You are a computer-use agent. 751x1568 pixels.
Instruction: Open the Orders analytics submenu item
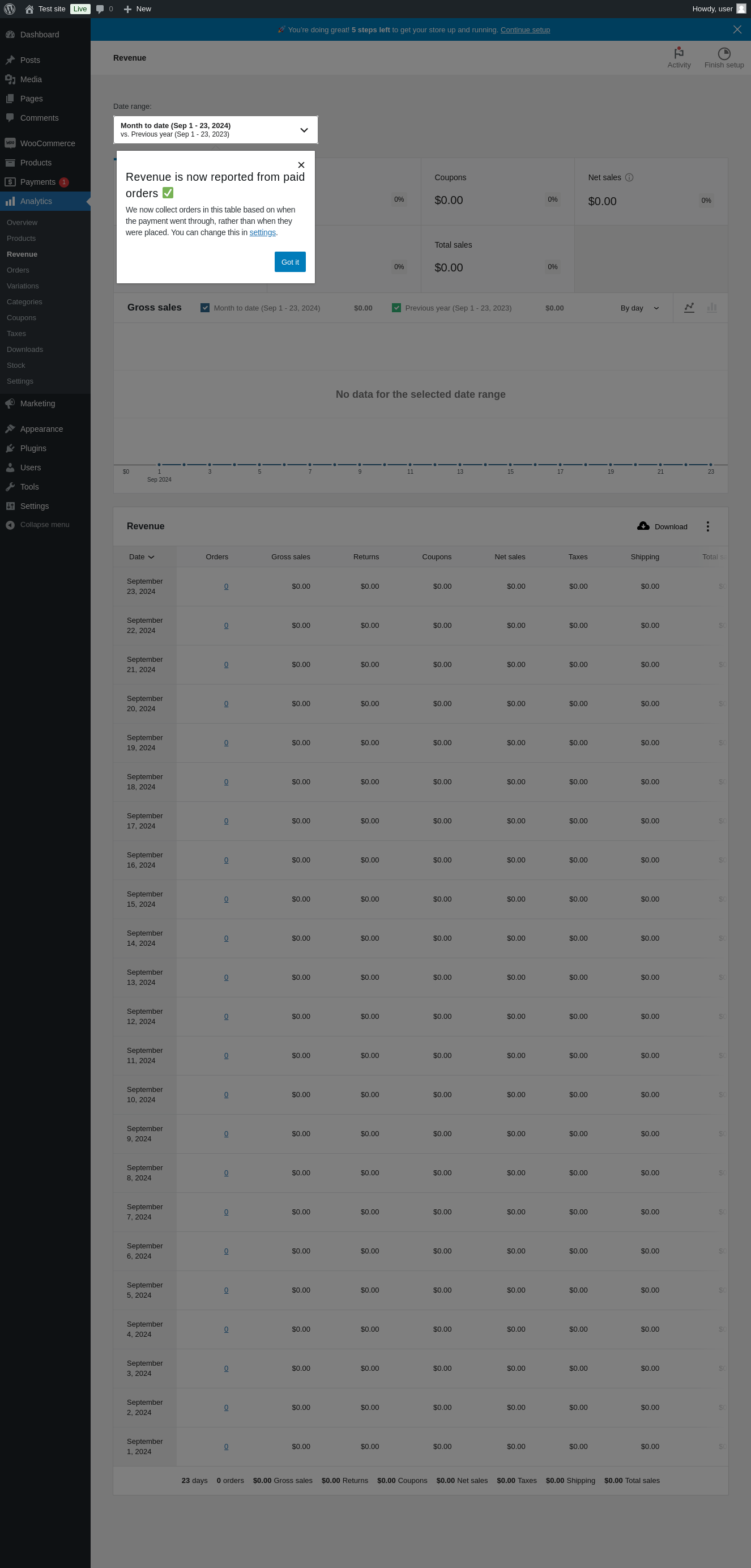tap(18, 270)
